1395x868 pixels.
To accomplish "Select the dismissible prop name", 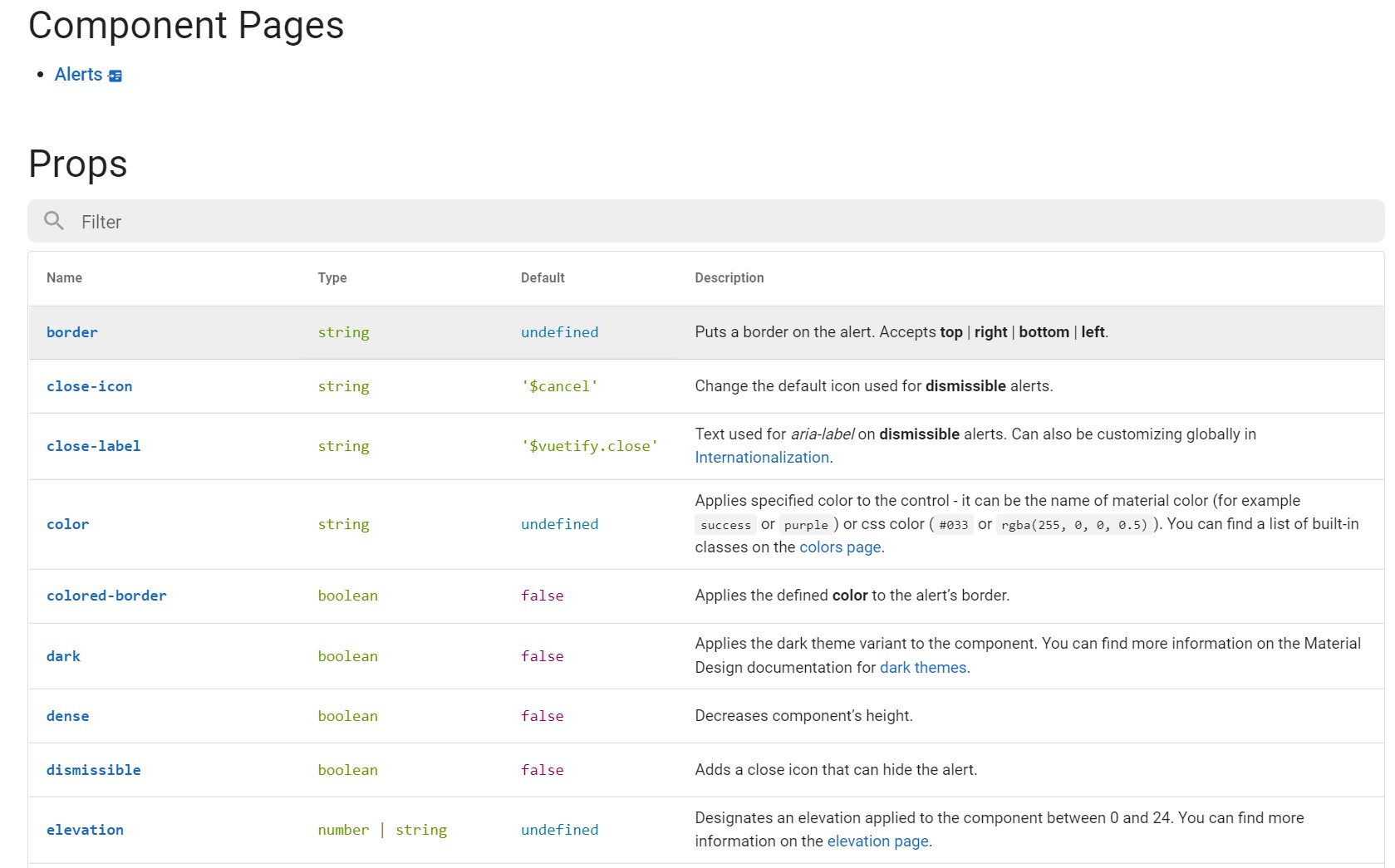I will tap(93, 770).
